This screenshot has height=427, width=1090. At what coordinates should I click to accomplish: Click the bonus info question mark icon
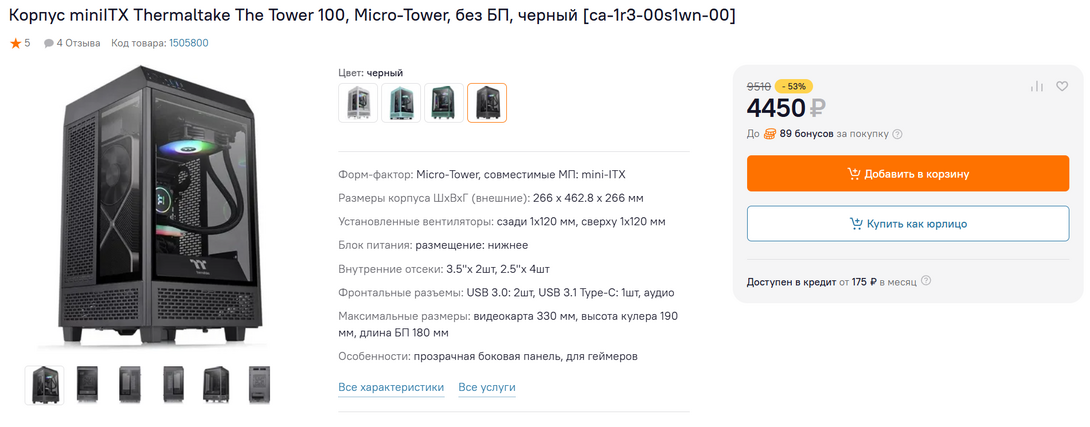[x=897, y=134]
